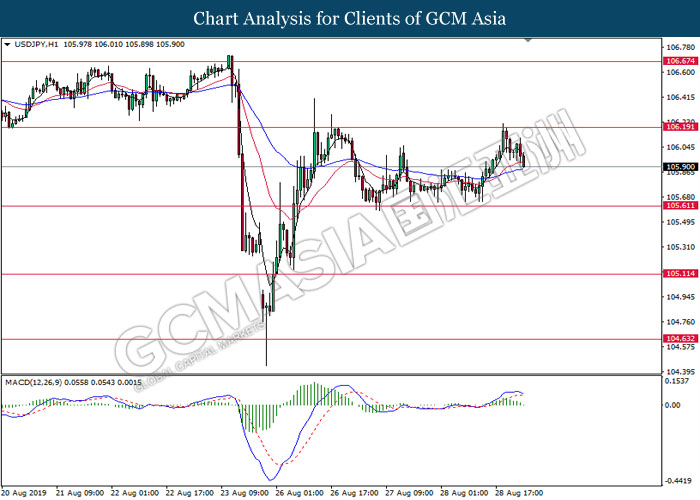Click the '26 Aug 17:00' time label

click(355, 493)
